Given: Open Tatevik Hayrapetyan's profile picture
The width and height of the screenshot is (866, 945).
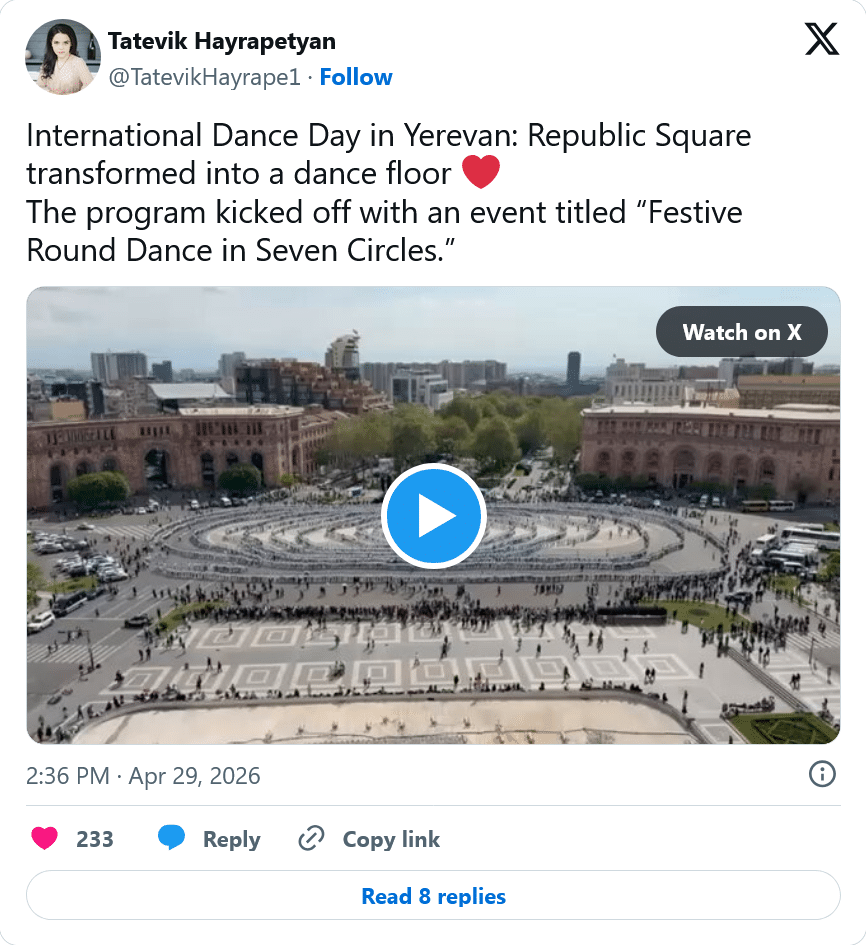Looking at the screenshot, I should [62, 57].
